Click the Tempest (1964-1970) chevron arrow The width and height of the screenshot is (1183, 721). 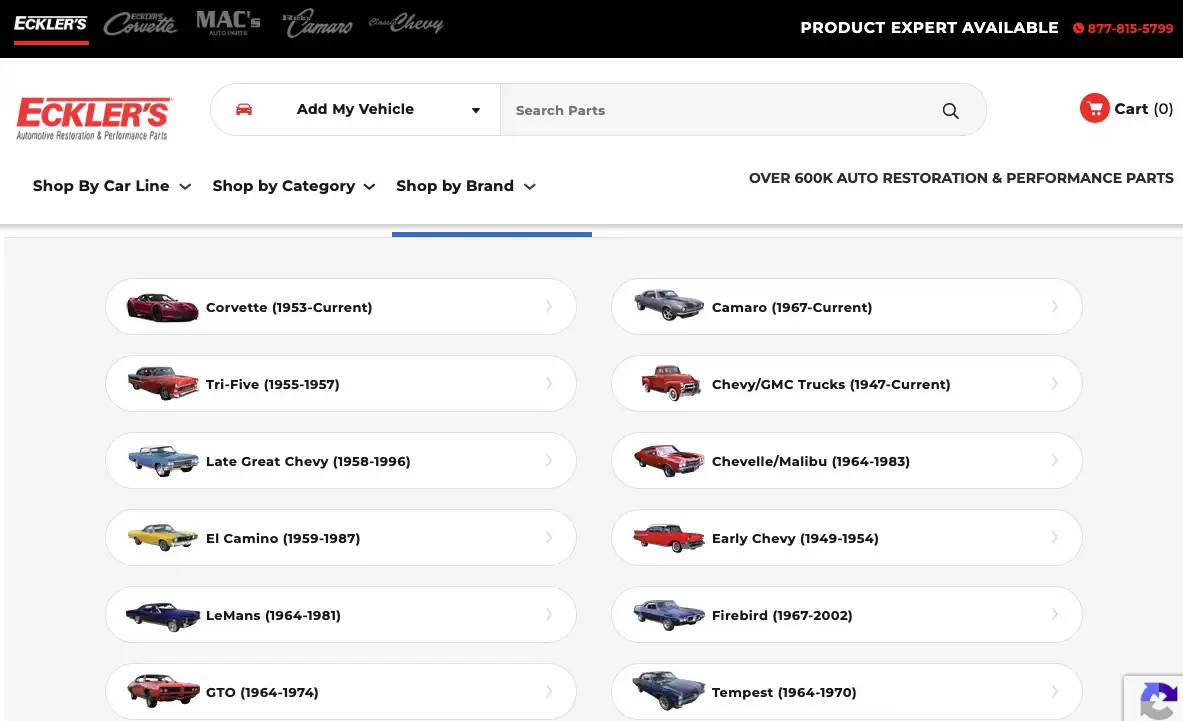[1055, 692]
